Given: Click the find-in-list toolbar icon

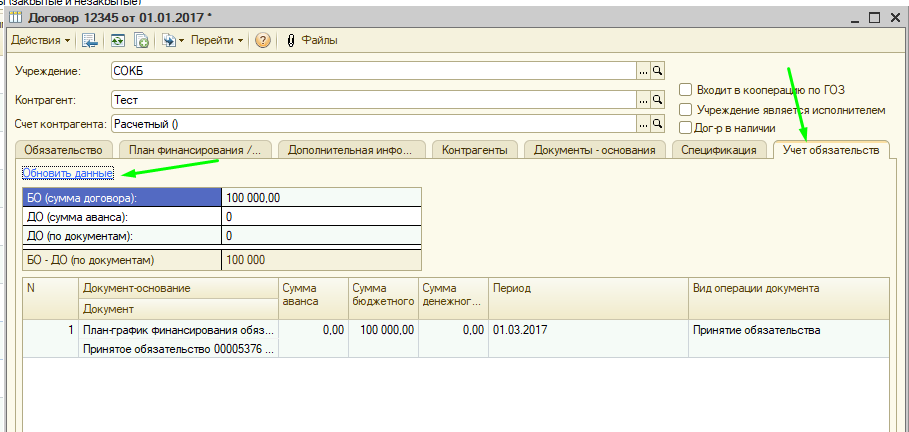Looking at the screenshot, I should pyautogui.click(x=90, y=40).
